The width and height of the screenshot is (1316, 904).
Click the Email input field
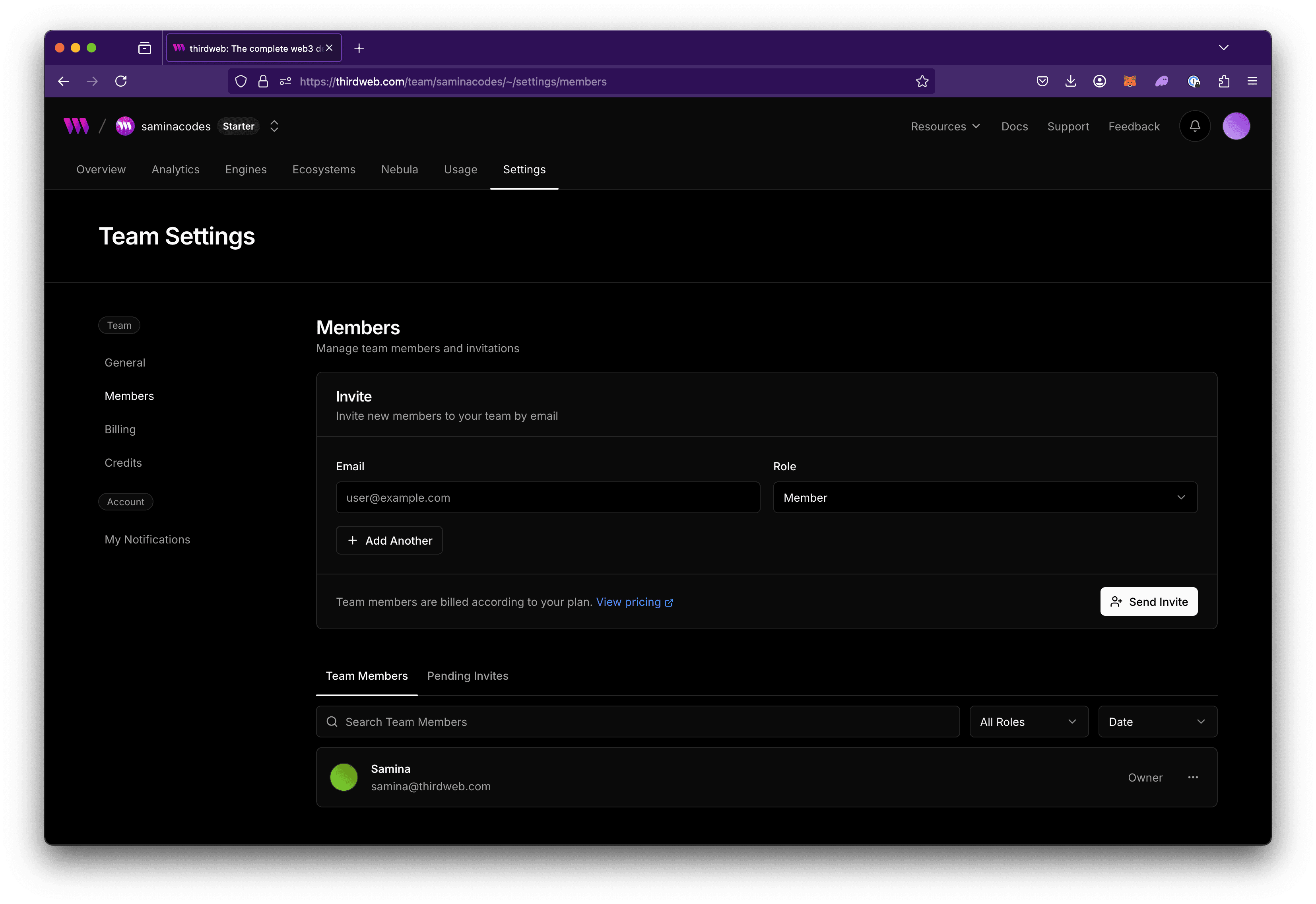(x=547, y=497)
